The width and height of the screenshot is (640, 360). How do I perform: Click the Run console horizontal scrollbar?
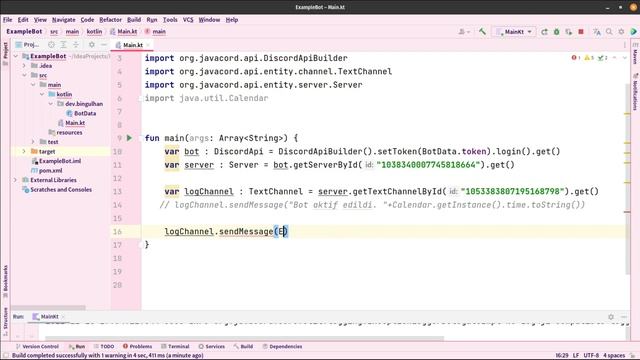pyautogui.click(x=244, y=338)
